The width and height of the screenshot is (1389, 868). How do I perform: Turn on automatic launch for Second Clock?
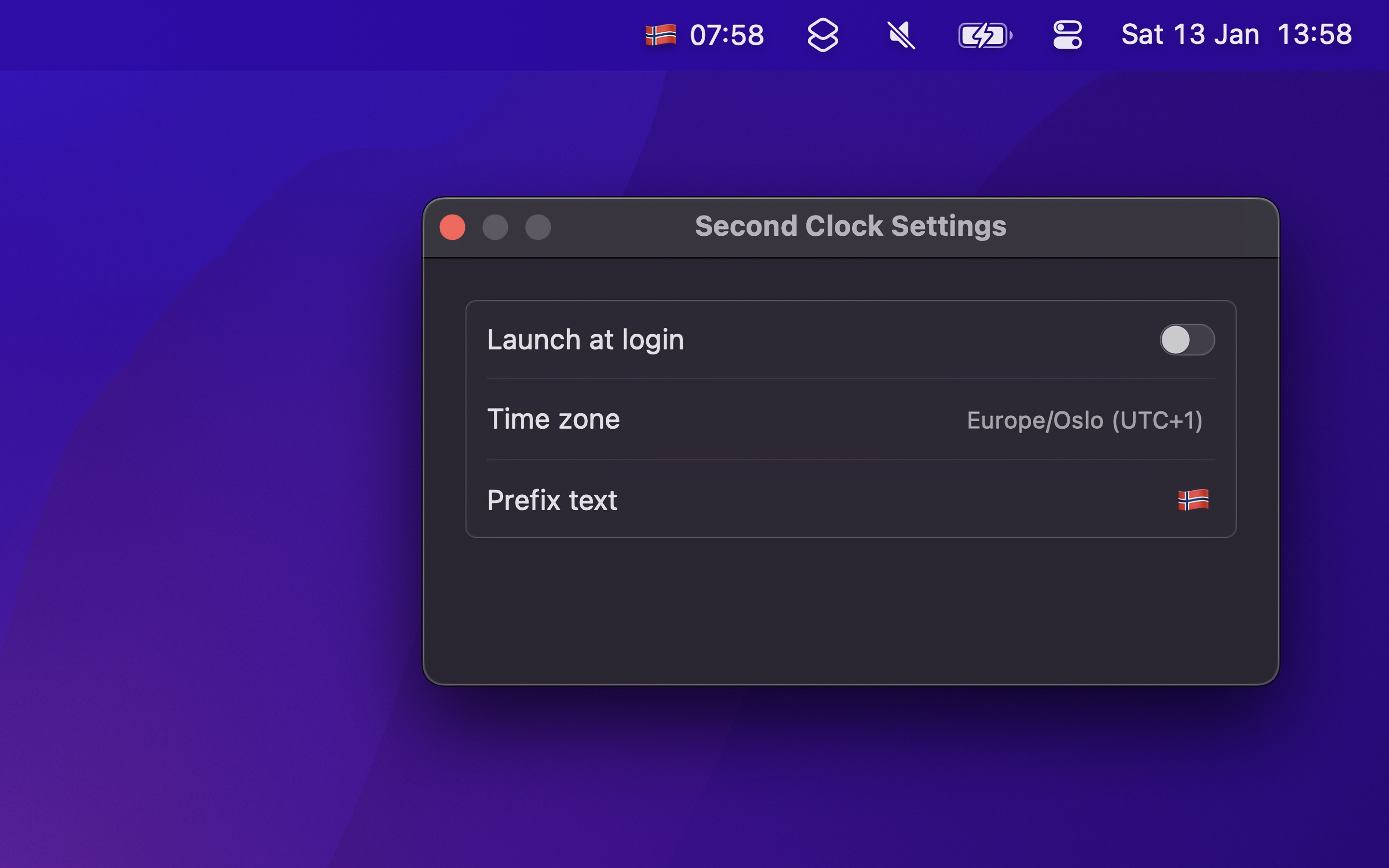click(1187, 340)
